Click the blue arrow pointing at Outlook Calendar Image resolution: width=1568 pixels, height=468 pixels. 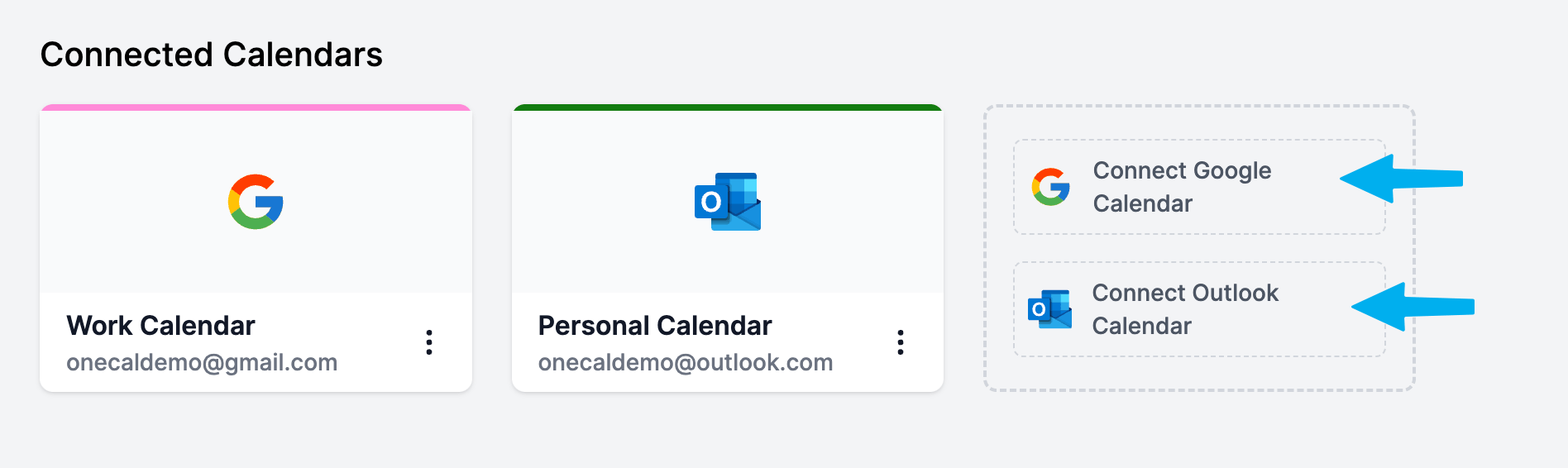(1413, 307)
